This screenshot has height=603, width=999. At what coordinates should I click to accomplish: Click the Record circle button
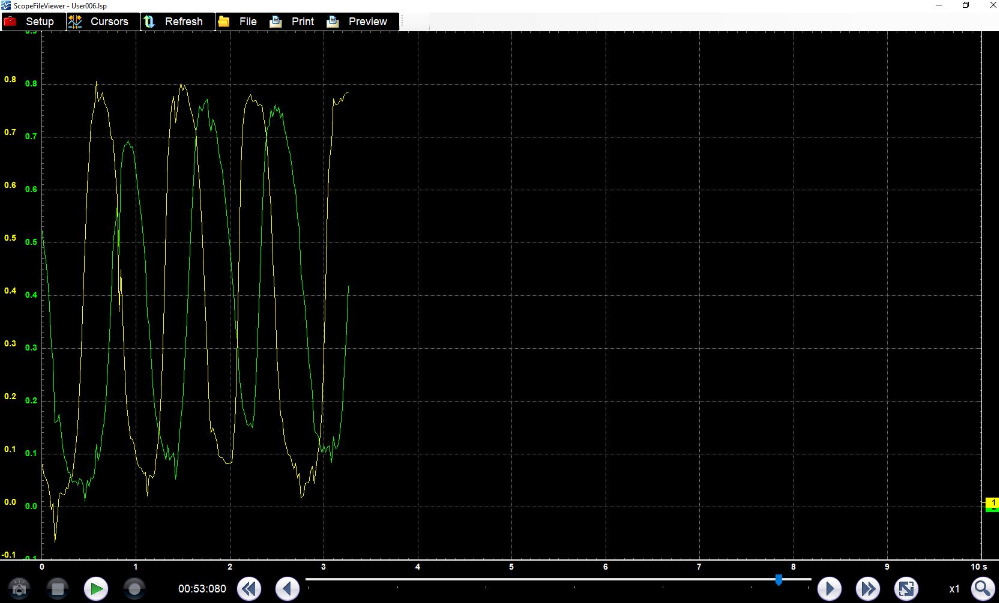134,589
